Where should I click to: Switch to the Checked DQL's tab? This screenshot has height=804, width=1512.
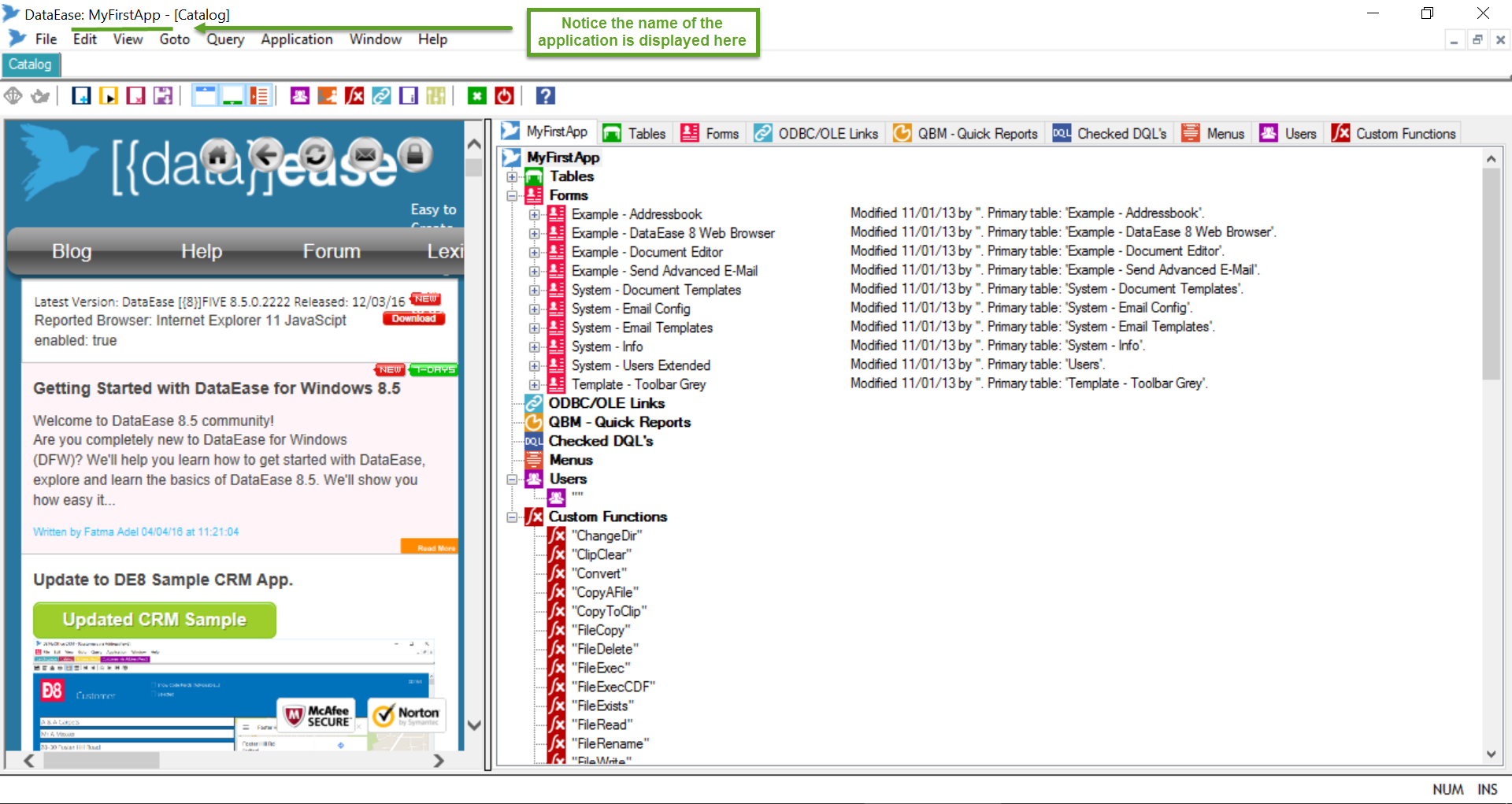pyautogui.click(x=1110, y=133)
